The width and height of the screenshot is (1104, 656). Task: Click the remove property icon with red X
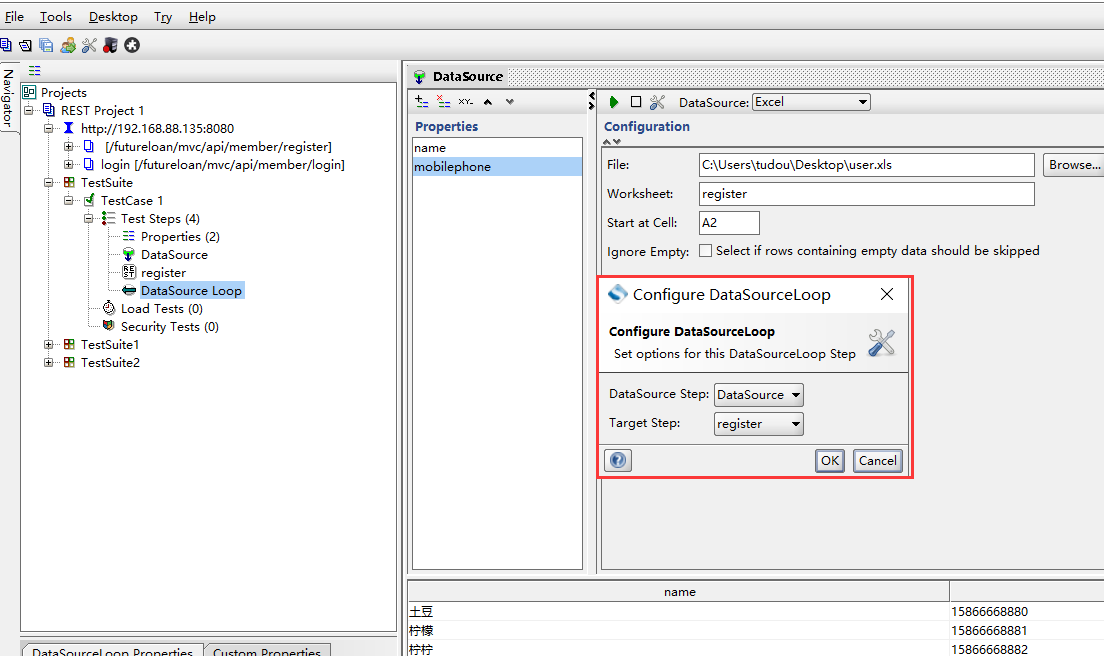point(444,102)
